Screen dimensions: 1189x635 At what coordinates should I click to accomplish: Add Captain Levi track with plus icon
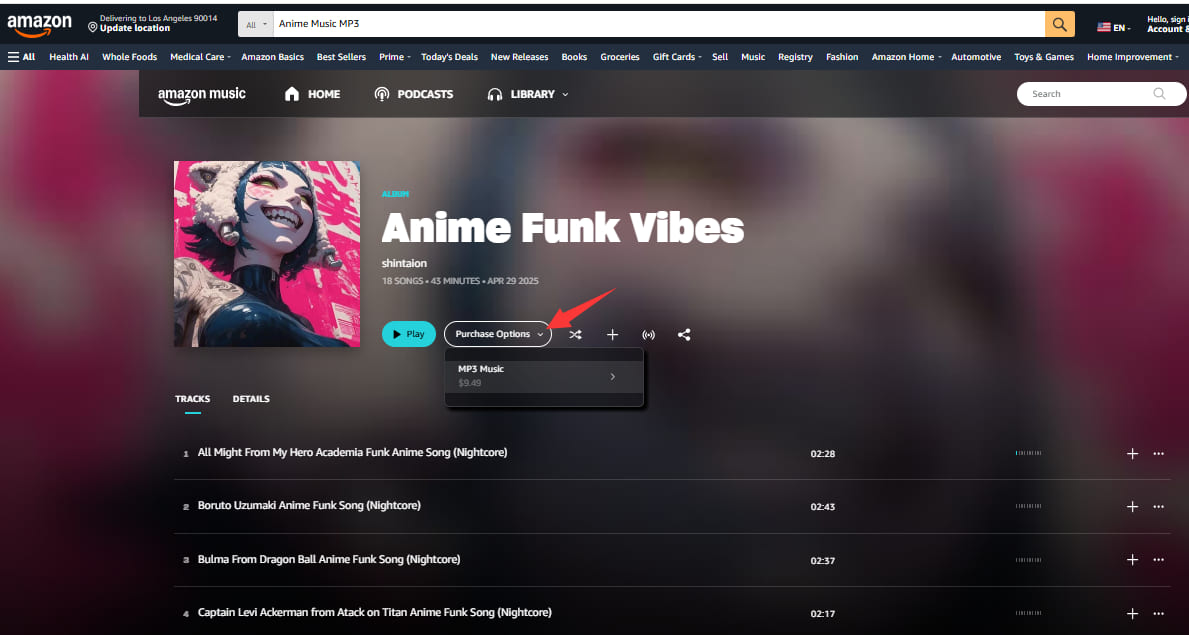[x=1132, y=613]
